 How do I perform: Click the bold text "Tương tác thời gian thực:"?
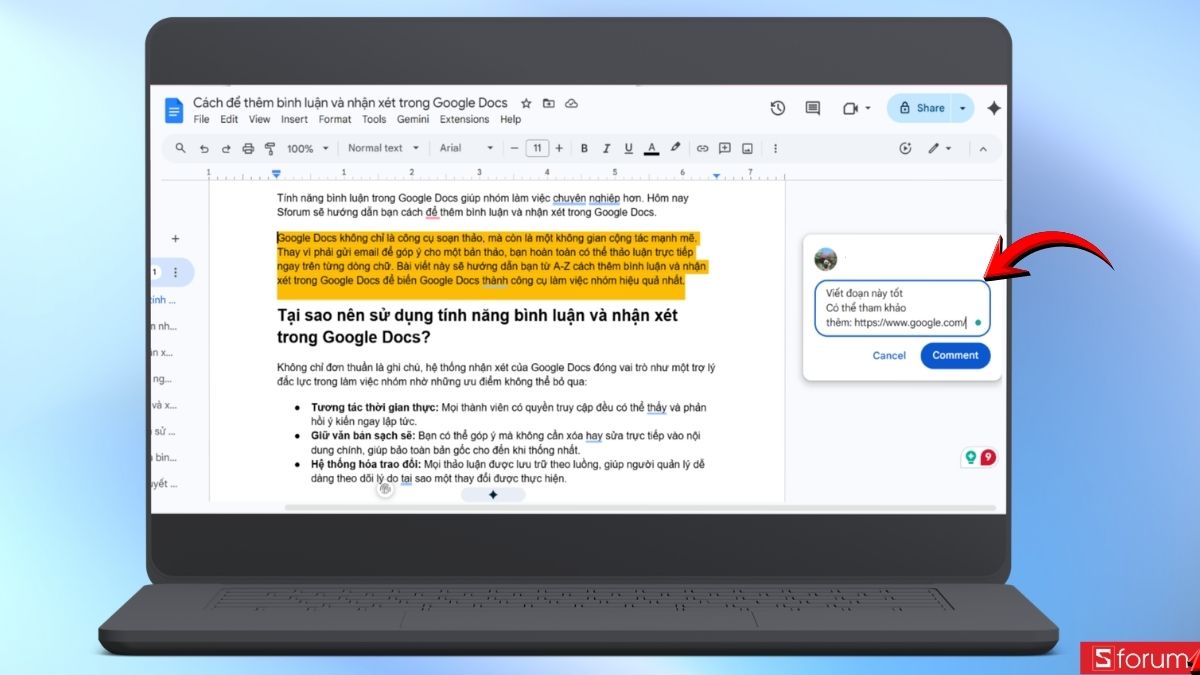(x=375, y=408)
